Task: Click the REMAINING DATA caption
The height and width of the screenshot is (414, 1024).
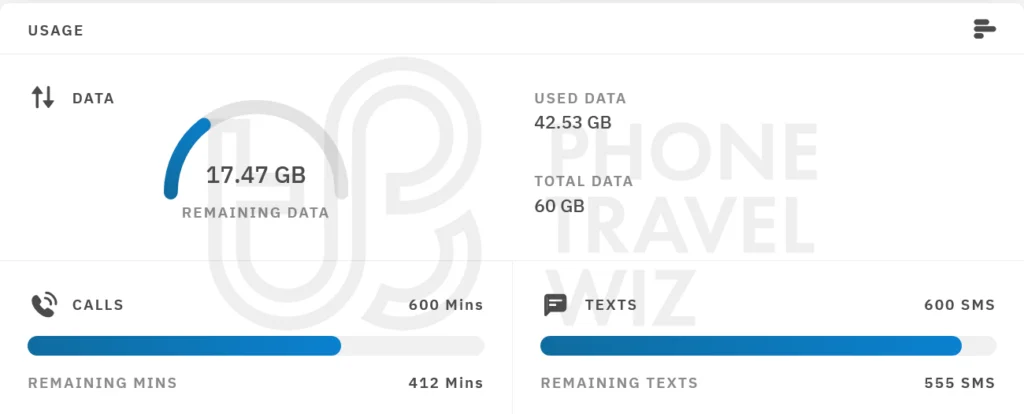Action: pyautogui.click(x=255, y=213)
